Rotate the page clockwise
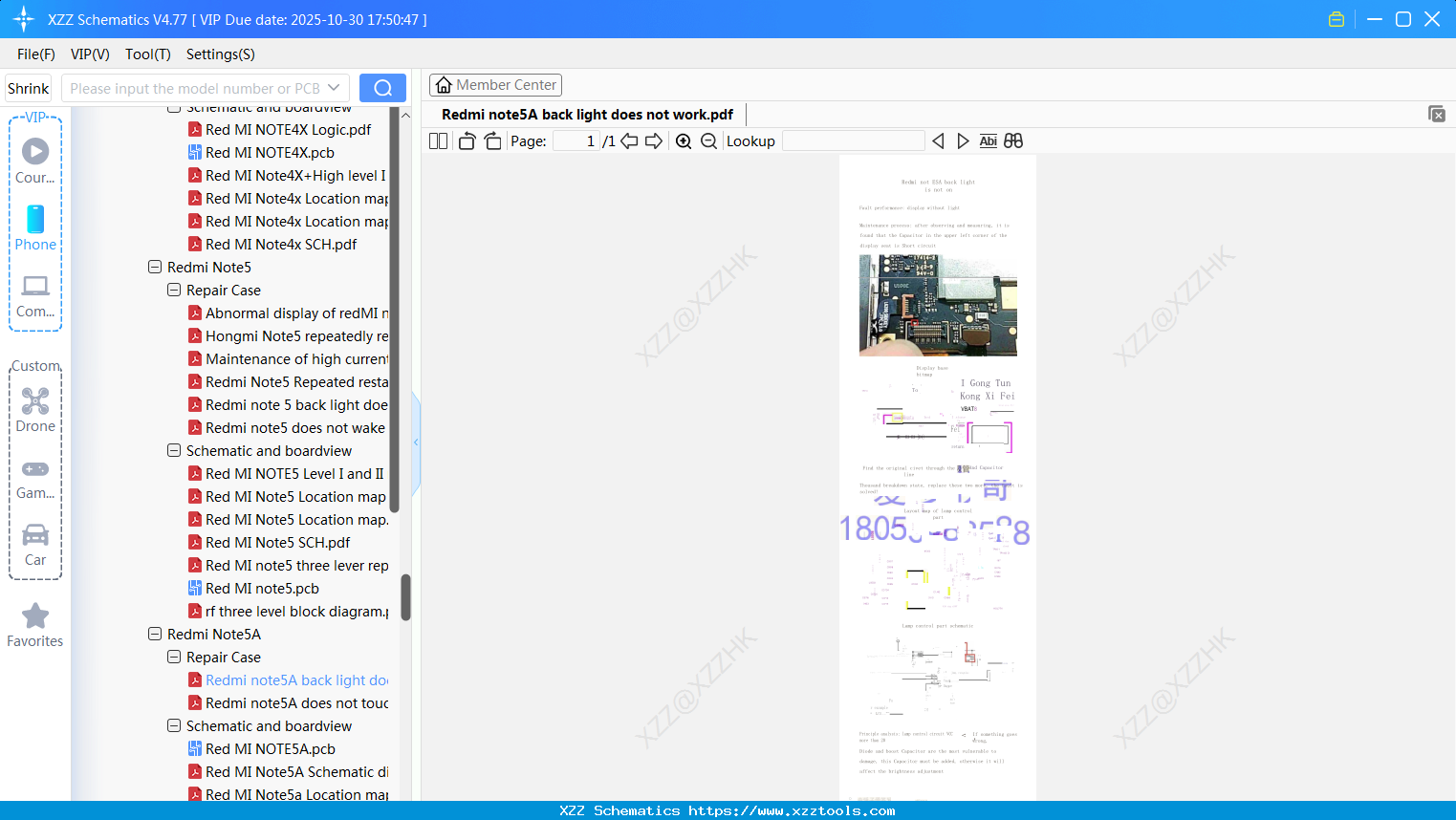This screenshot has width=1456, height=820. tap(492, 140)
